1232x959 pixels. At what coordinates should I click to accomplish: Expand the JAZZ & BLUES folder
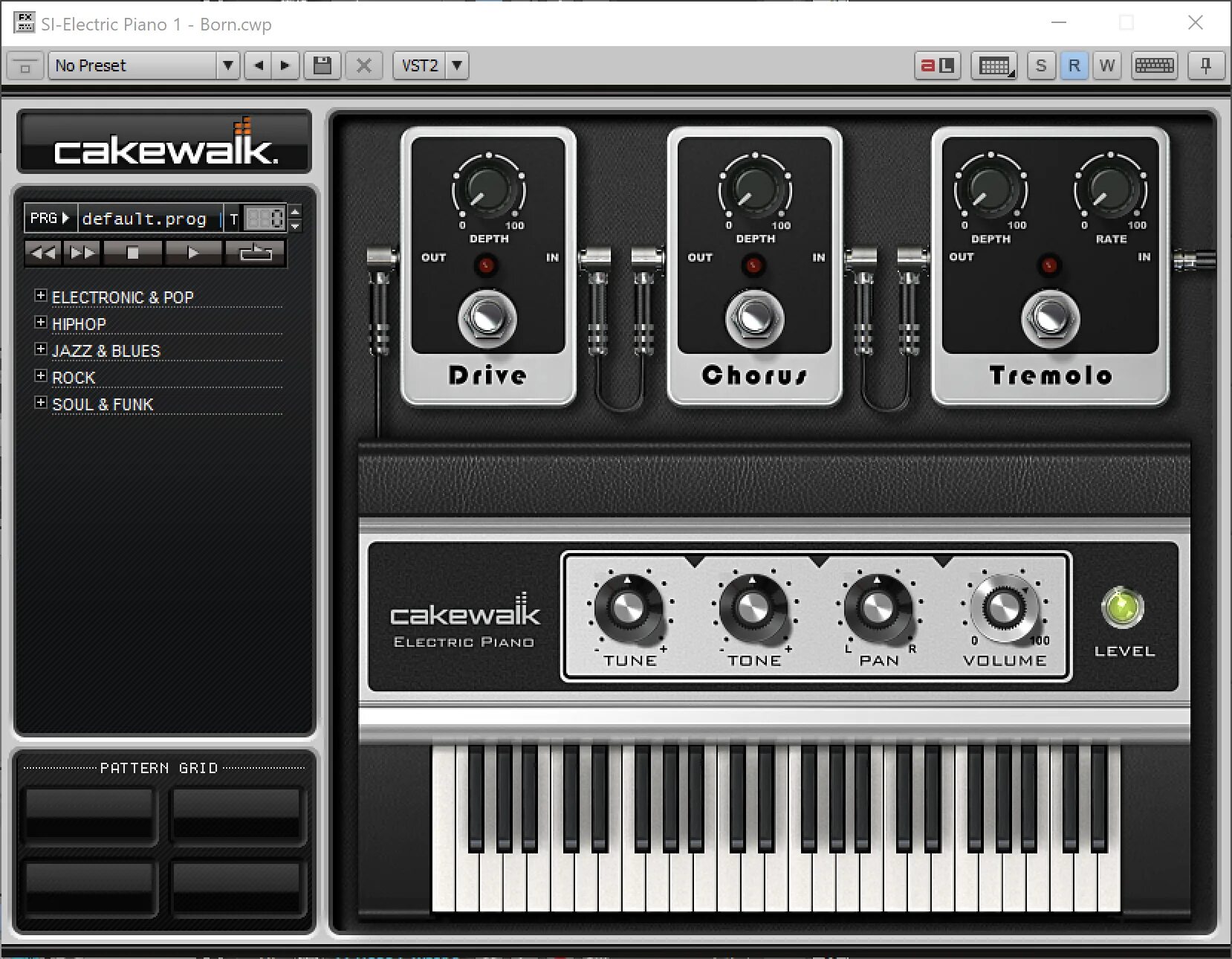point(41,349)
